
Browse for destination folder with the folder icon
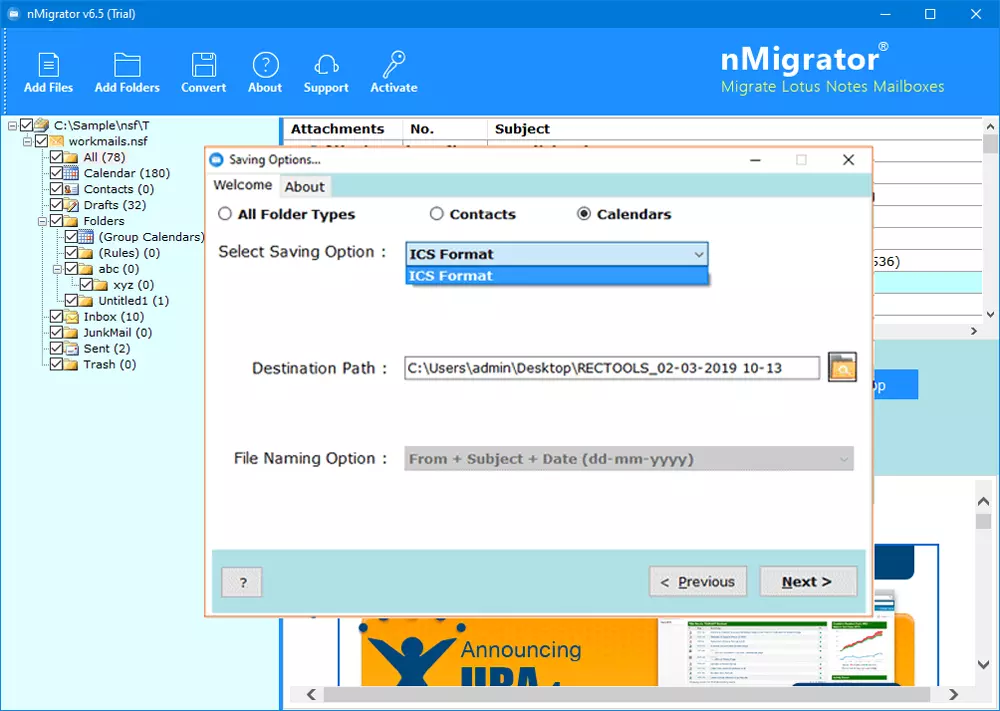[x=842, y=367]
